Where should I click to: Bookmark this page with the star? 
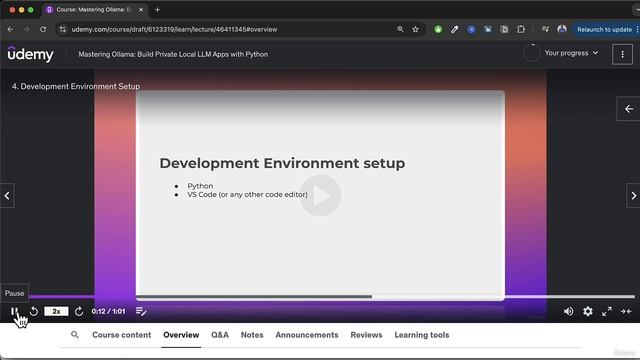(x=415, y=29)
